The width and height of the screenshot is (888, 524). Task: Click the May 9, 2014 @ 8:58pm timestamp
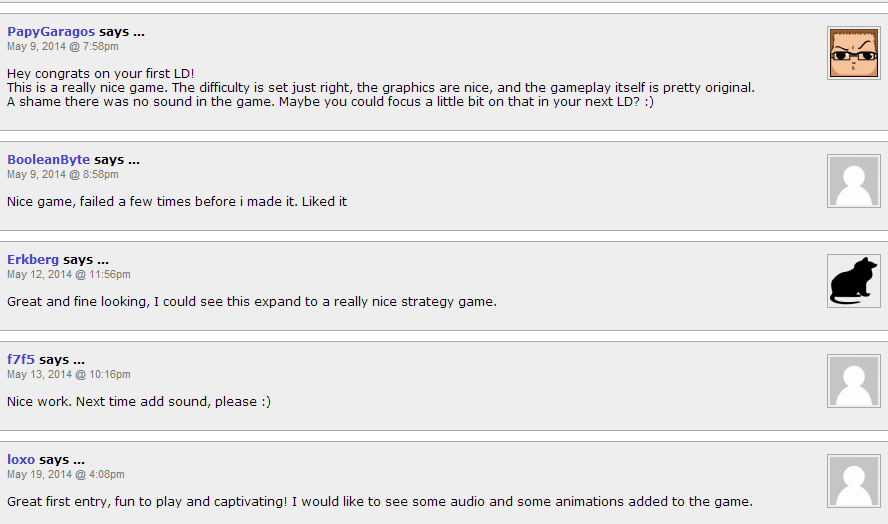pos(63,174)
